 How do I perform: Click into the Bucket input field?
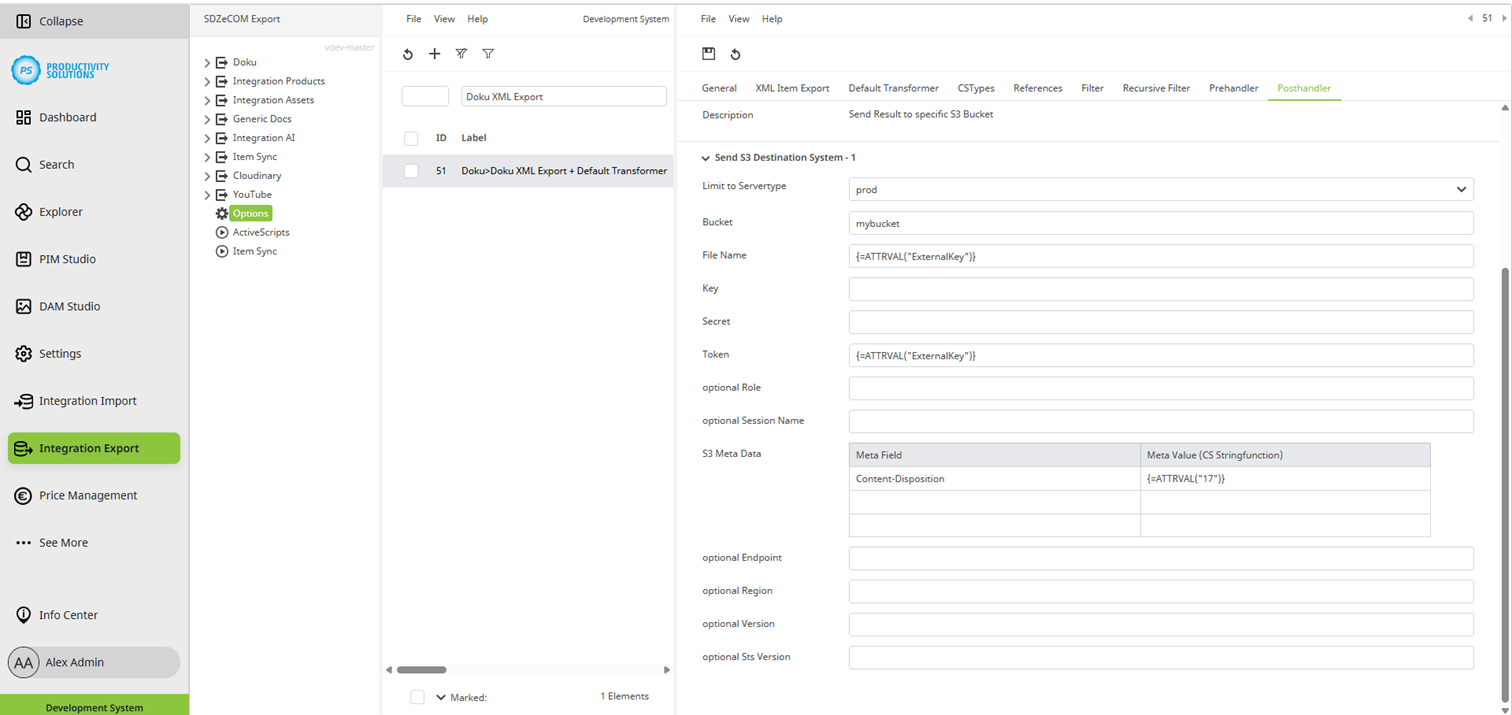coord(1160,223)
